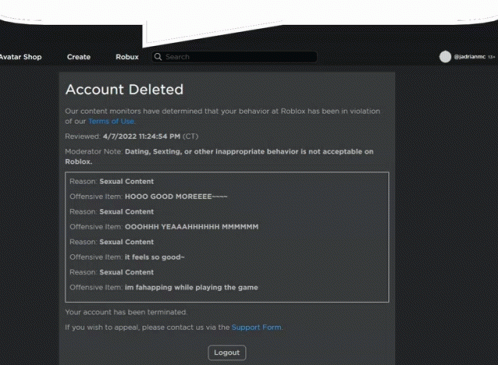The image size is (498, 365).
Task: Open the Terms of Use link
Action: click(111, 121)
